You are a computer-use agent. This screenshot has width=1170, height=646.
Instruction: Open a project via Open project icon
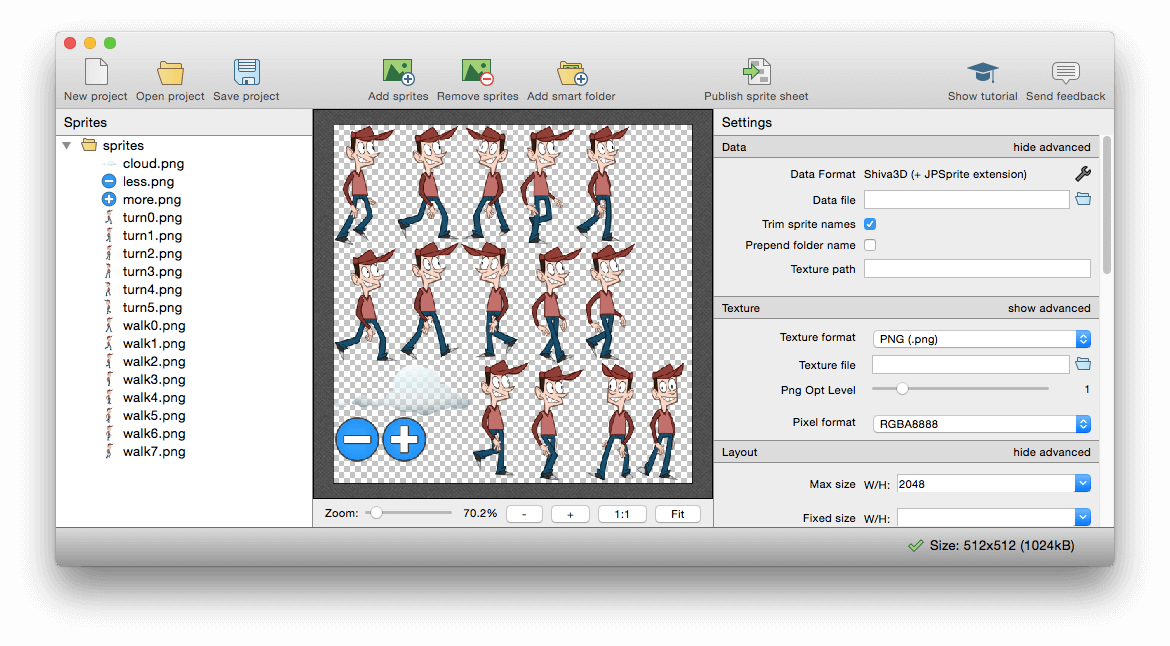point(170,73)
